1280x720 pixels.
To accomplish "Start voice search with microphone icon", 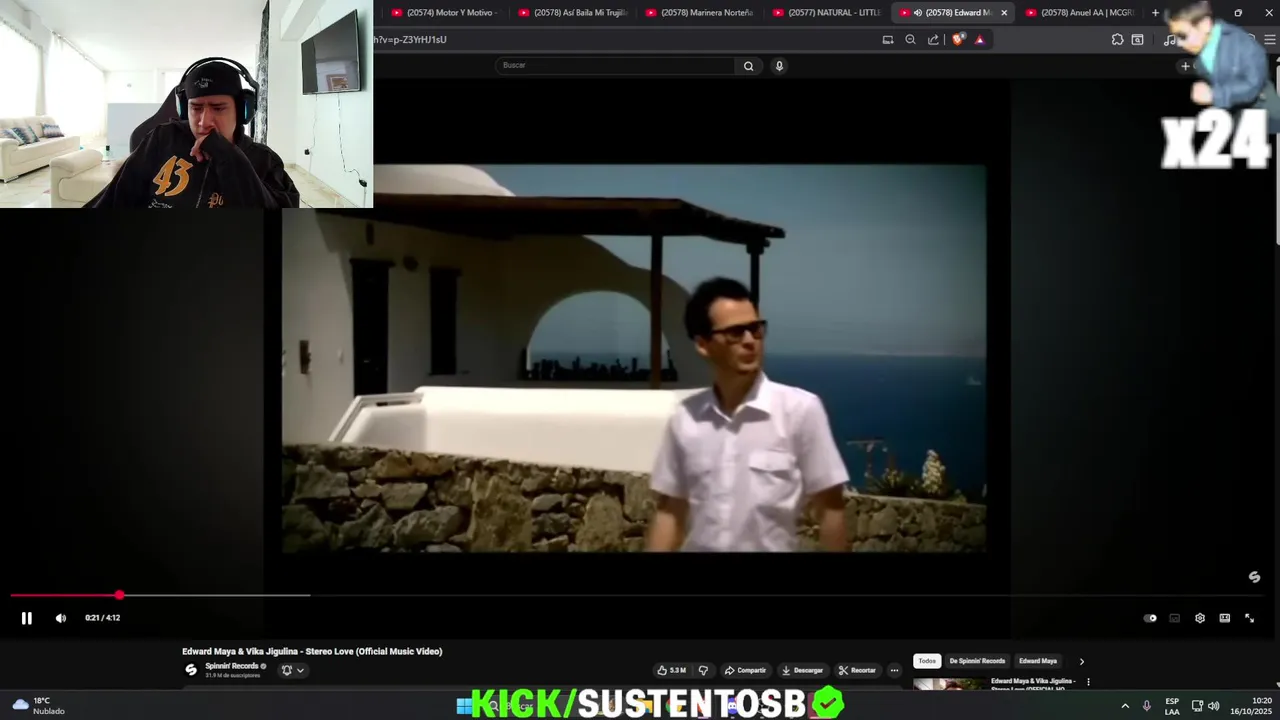I will 779,66.
